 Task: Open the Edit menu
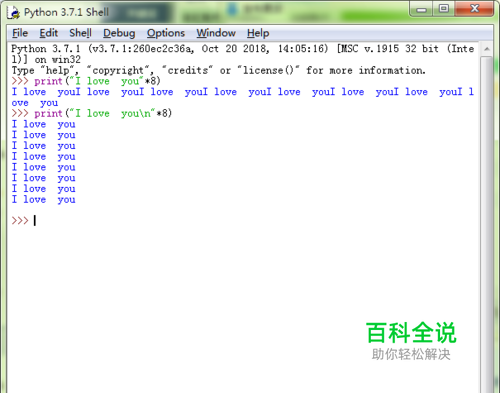[x=49, y=33]
